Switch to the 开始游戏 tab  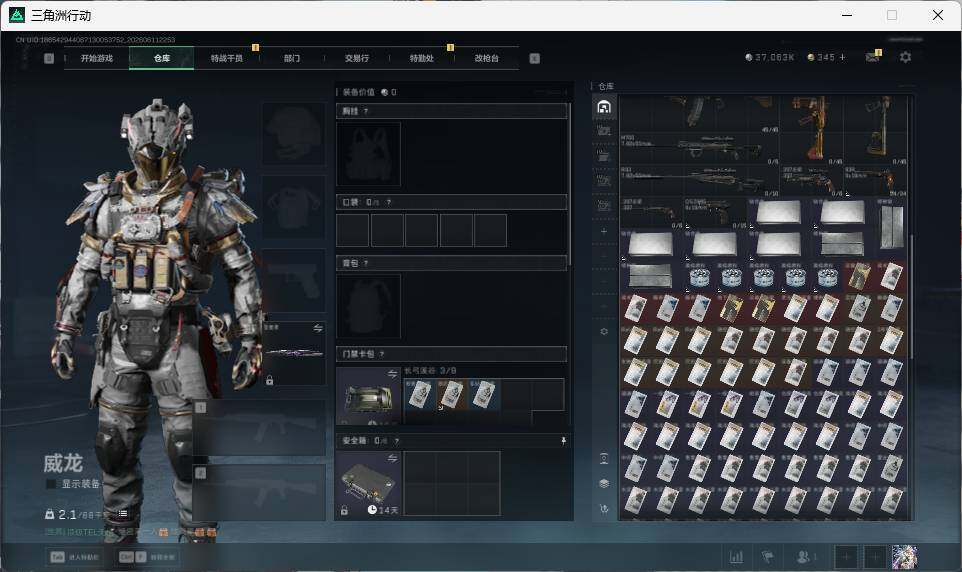coord(96,58)
